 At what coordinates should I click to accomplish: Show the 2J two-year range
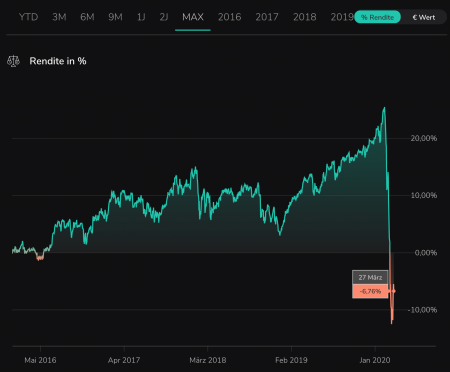(164, 17)
